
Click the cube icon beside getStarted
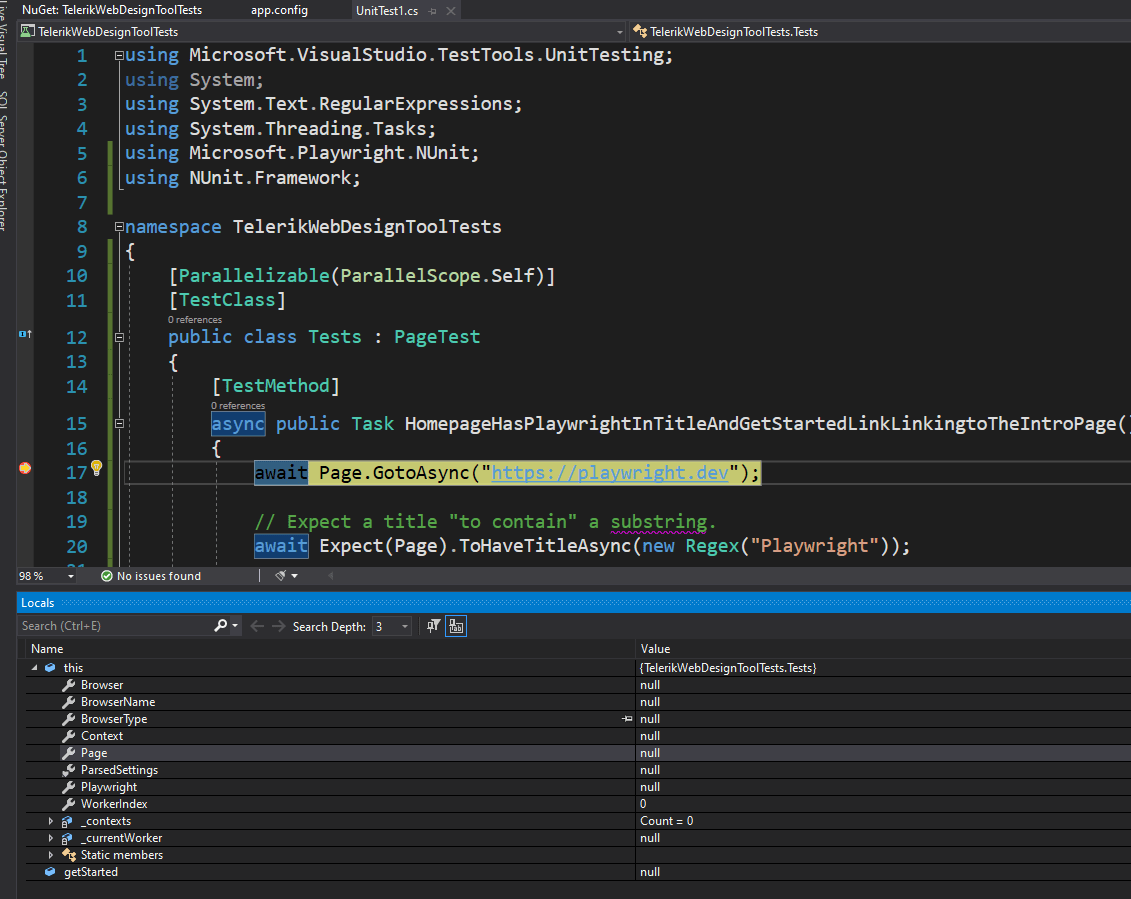pyautogui.click(x=50, y=872)
